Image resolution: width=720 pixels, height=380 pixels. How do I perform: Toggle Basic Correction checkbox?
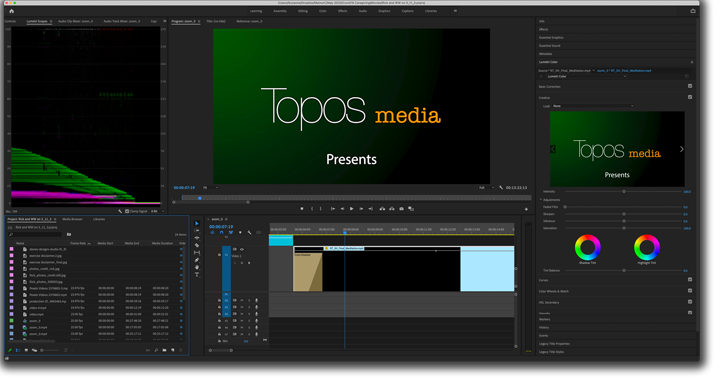690,86
